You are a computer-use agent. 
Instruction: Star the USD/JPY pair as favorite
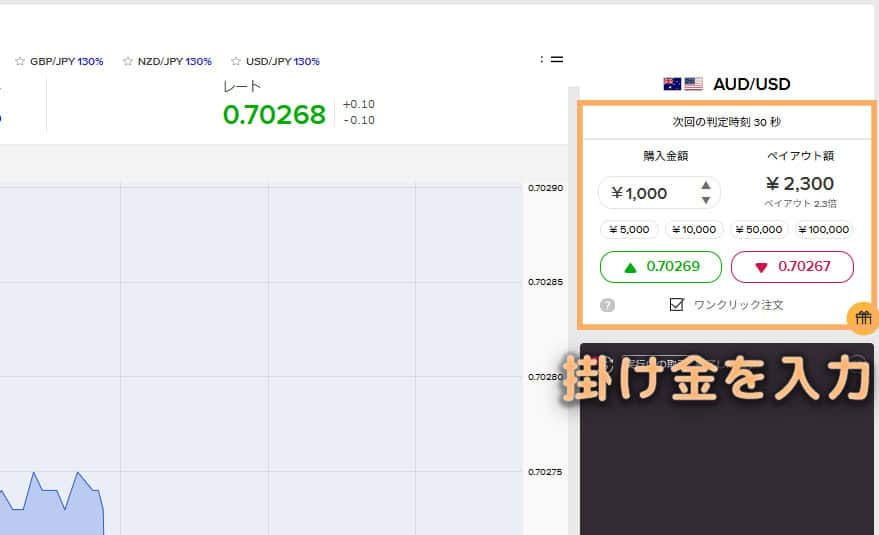click(x=236, y=61)
